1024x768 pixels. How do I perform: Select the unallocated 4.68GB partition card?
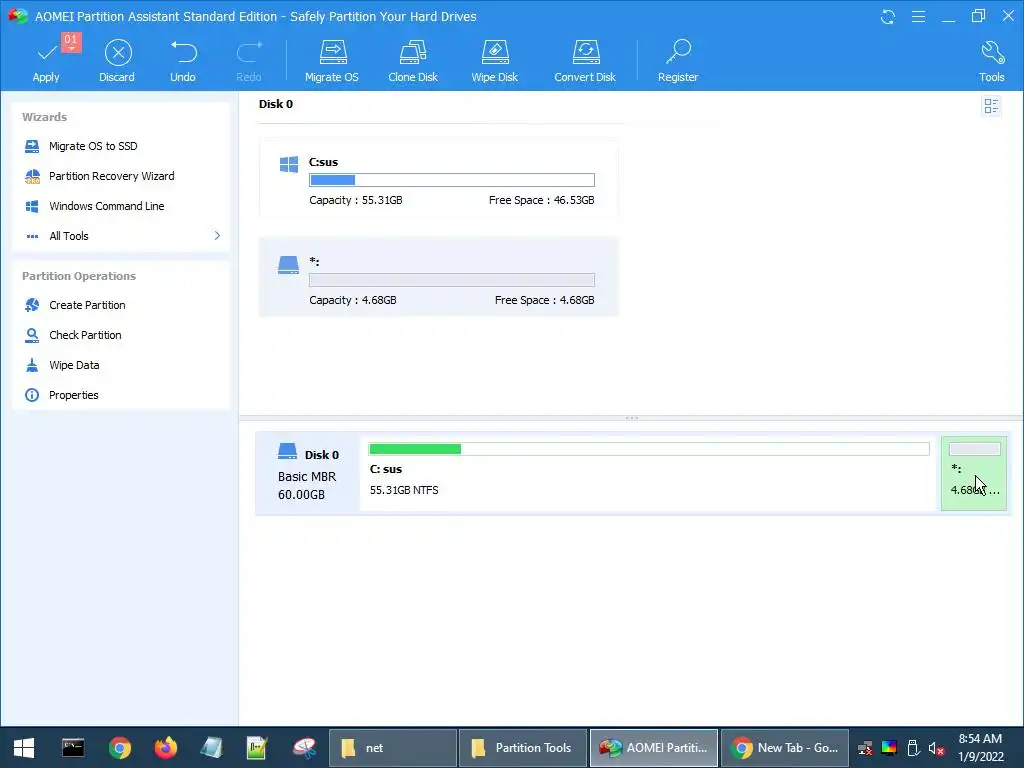tap(438, 277)
